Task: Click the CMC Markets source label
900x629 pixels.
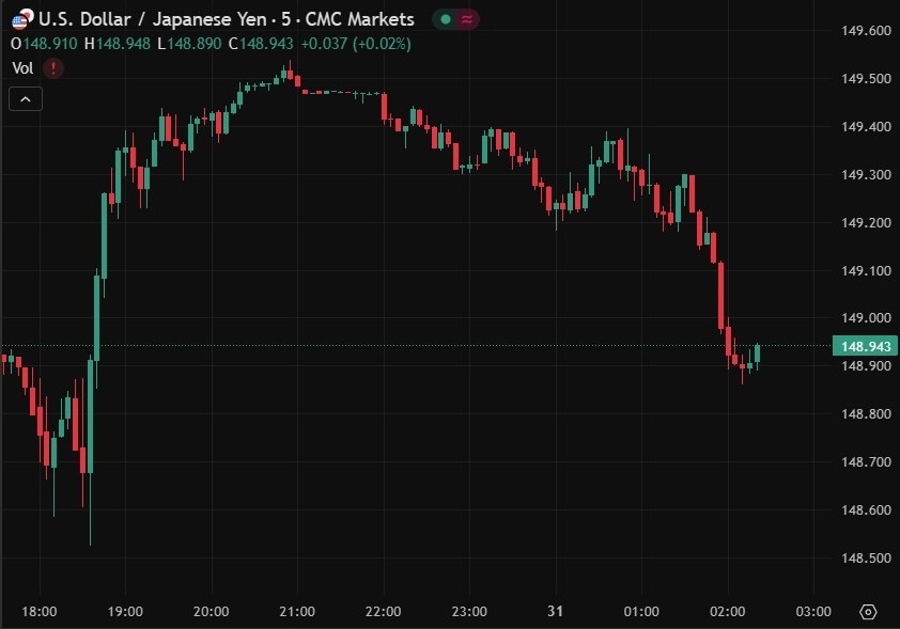Action: [x=359, y=20]
